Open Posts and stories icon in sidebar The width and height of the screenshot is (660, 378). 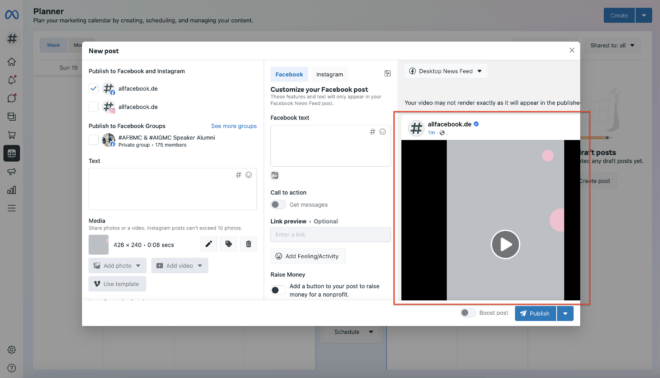pyautogui.click(x=12, y=117)
